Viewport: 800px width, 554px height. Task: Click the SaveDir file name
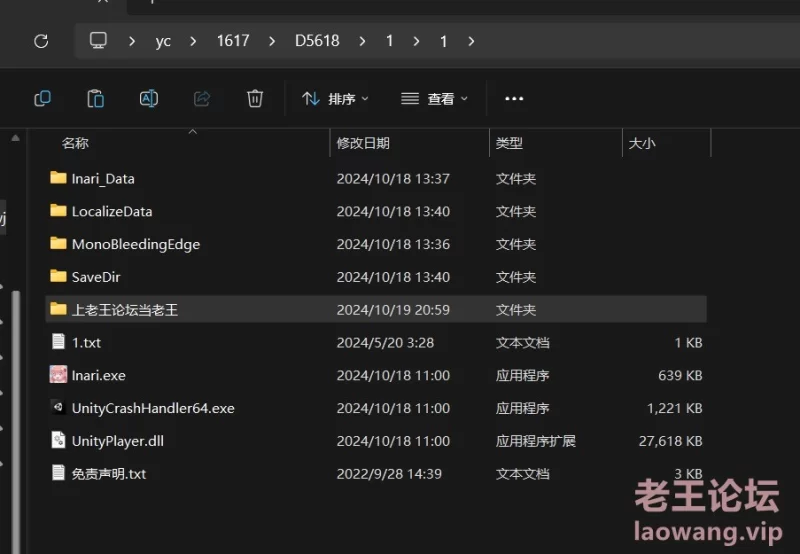(96, 277)
